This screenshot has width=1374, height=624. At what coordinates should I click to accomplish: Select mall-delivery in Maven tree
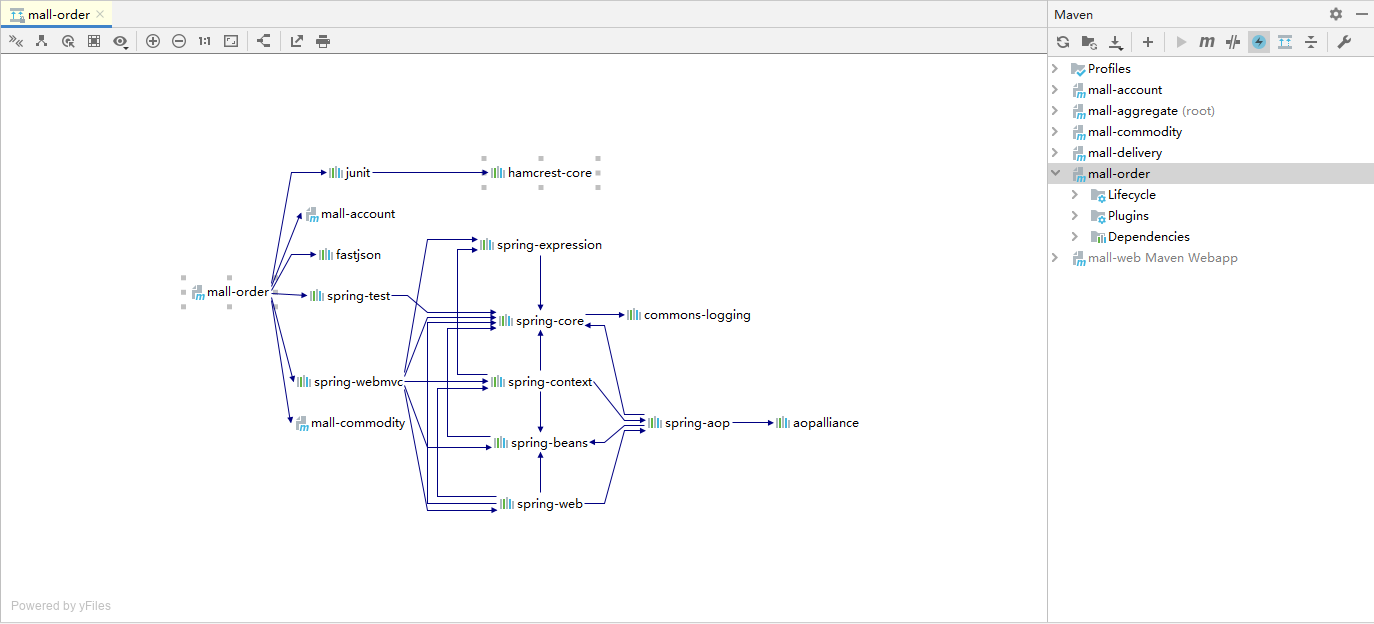pos(1125,153)
